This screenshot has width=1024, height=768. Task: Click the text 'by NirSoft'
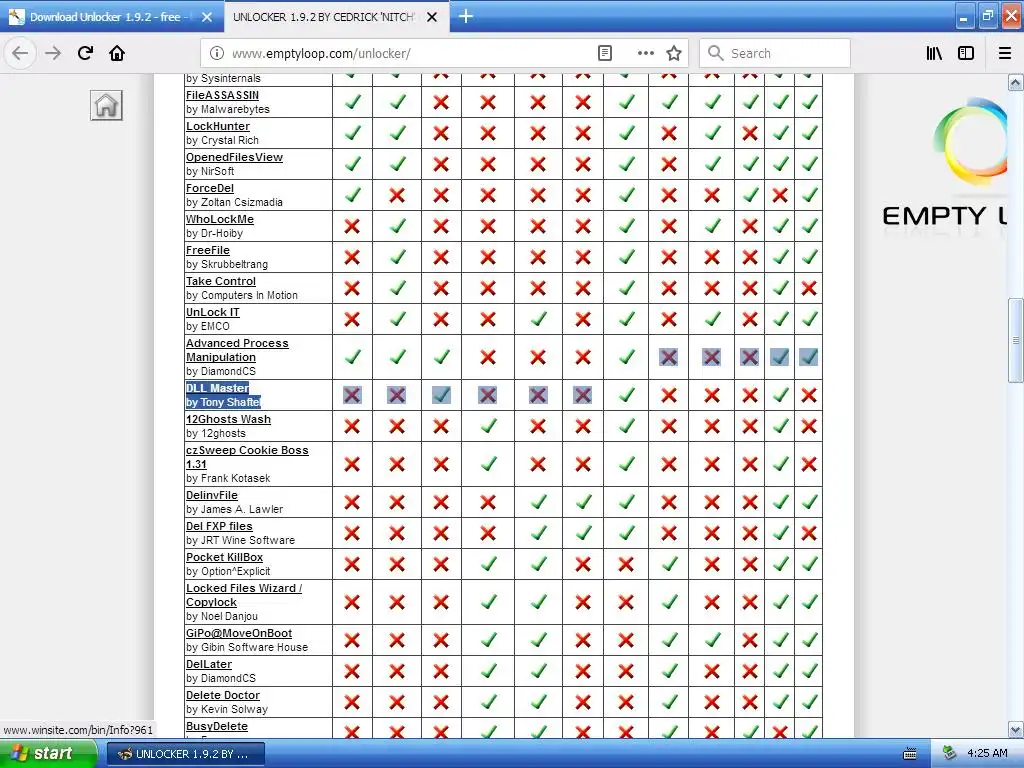click(x=210, y=171)
